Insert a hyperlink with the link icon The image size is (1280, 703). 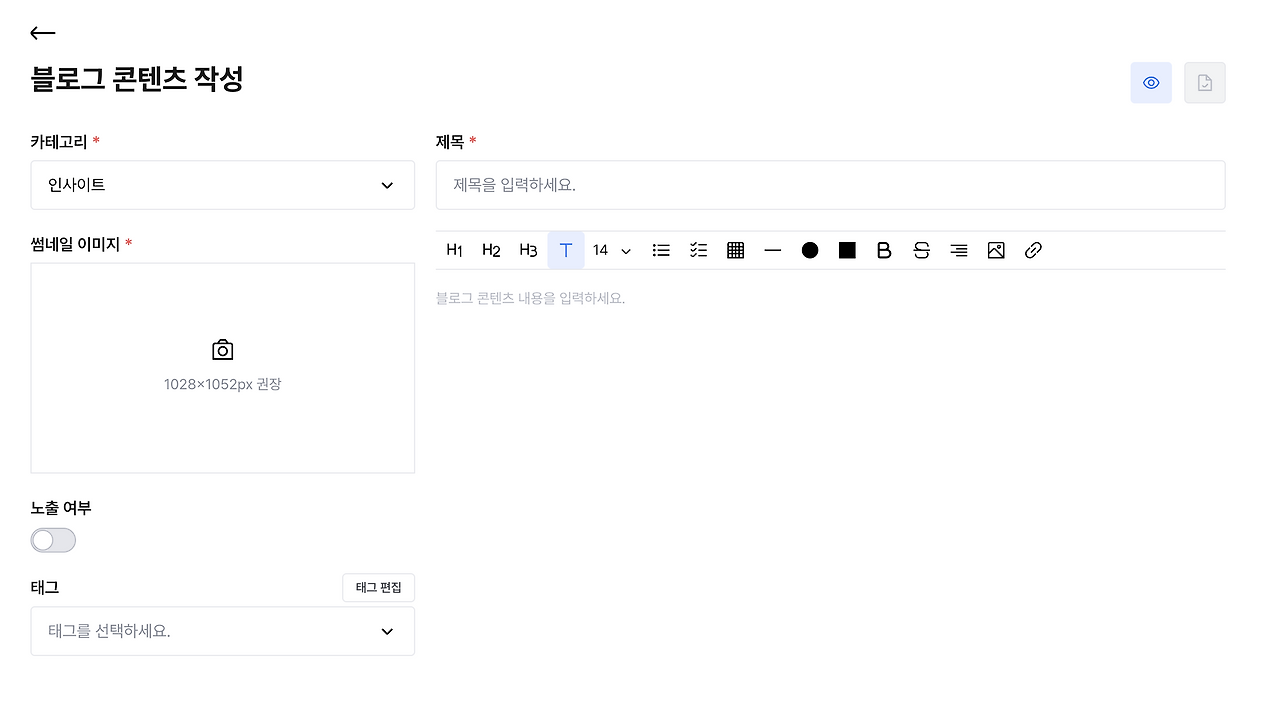click(1033, 250)
